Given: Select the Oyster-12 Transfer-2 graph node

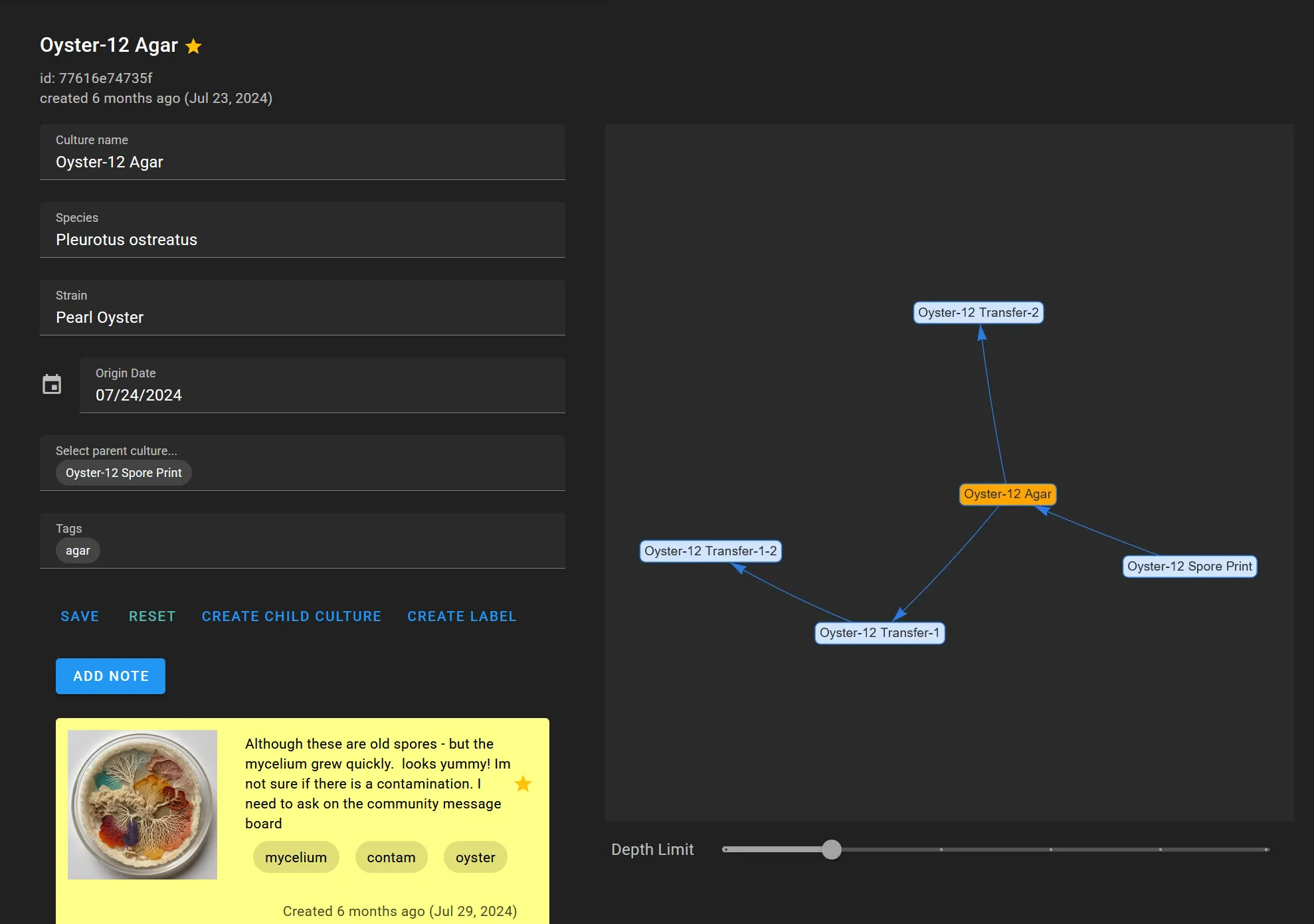Looking at the screenshot, I should [x=978, y=313].
